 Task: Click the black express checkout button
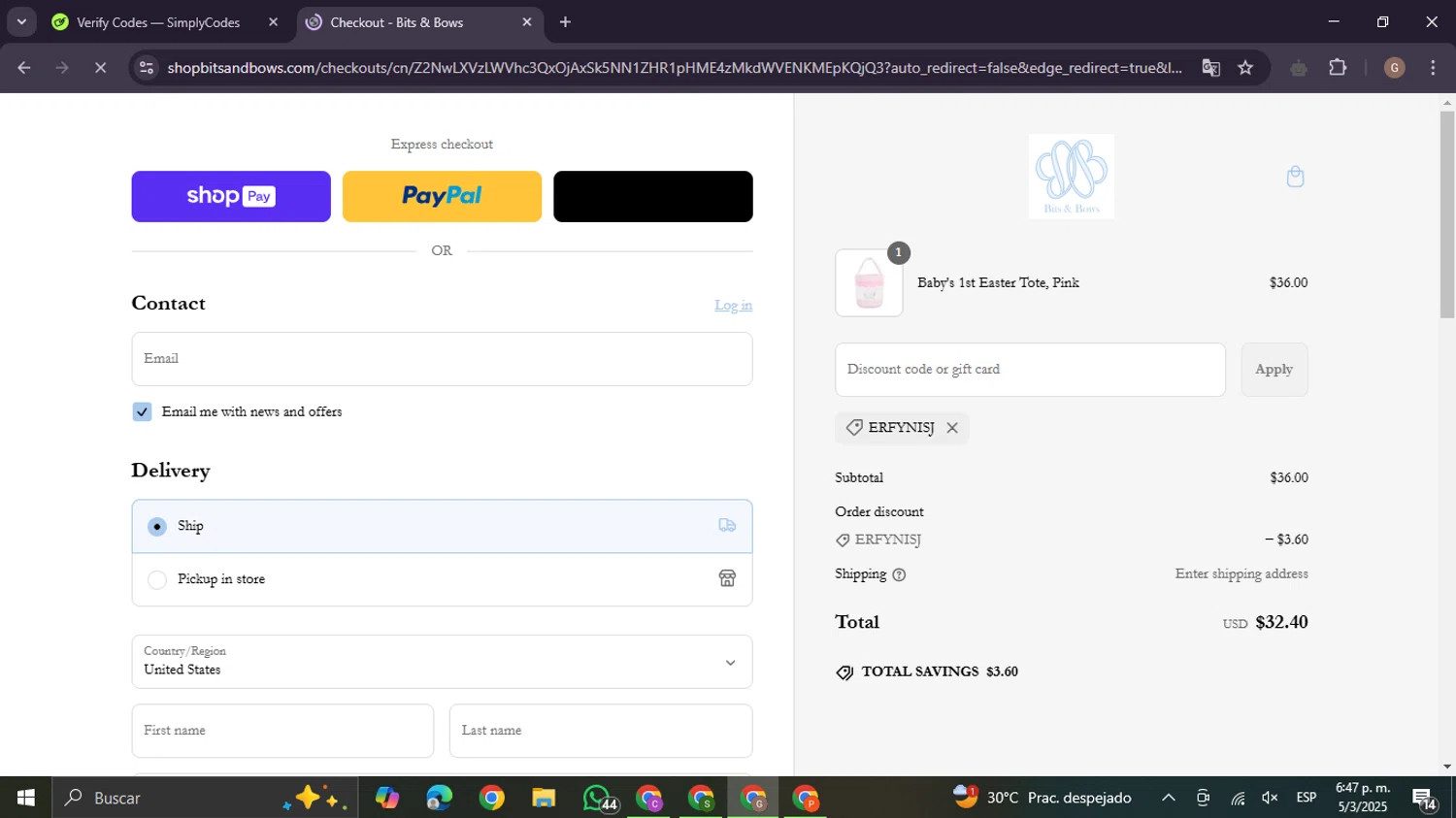tap(653, 196)
